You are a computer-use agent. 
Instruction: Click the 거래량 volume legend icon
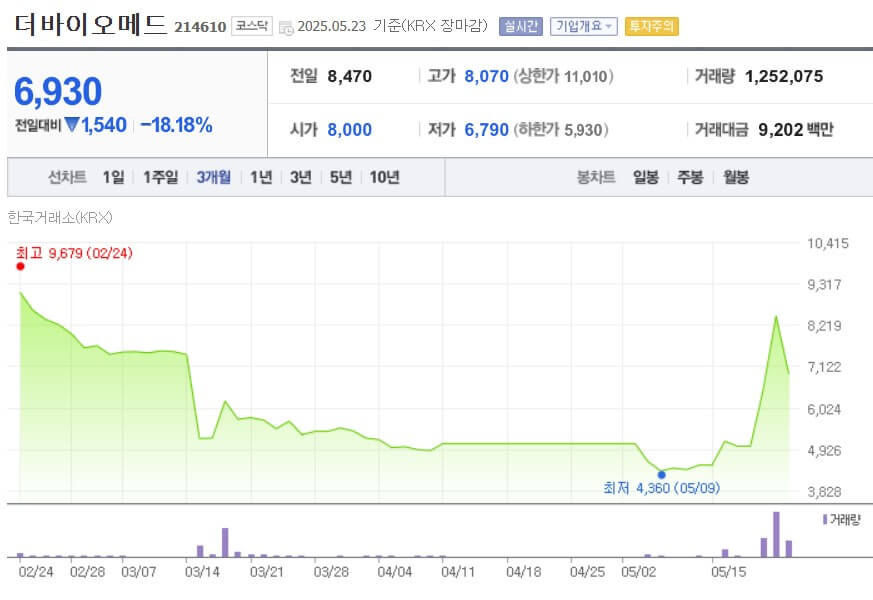click(824, 518)
